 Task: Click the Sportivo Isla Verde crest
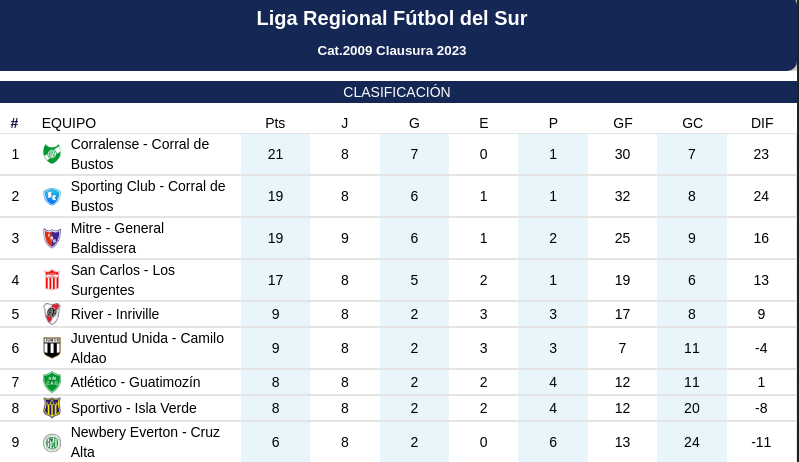coord(52,408)
